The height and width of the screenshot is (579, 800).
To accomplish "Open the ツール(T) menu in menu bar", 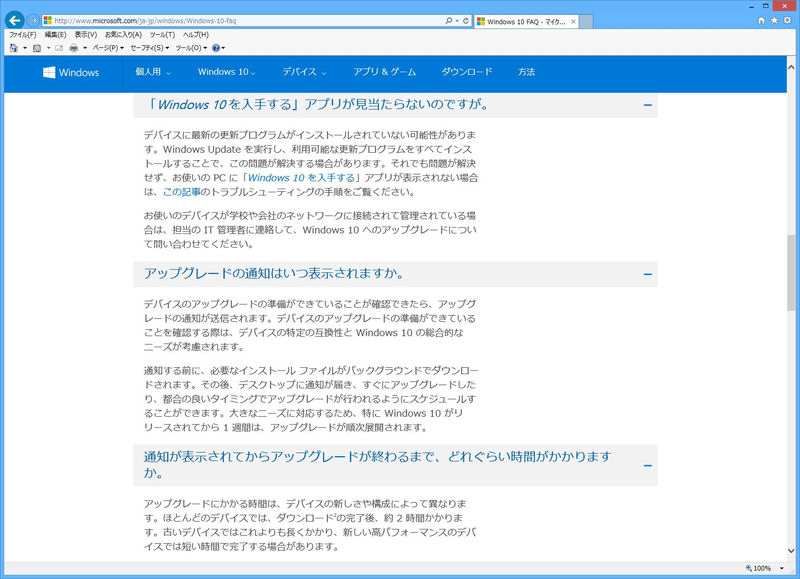I will coord(162,35).
